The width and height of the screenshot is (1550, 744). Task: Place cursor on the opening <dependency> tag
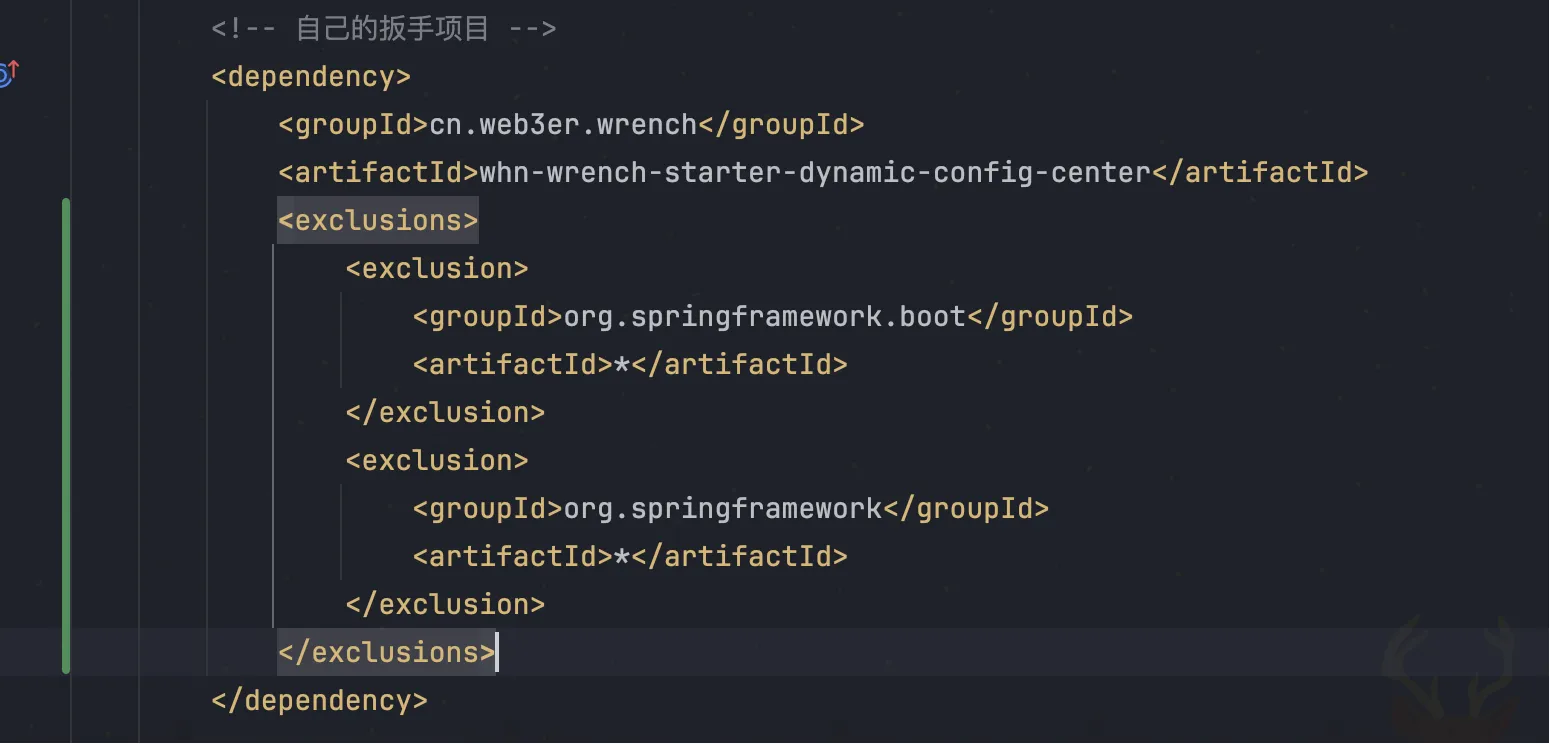coord(311,77)
